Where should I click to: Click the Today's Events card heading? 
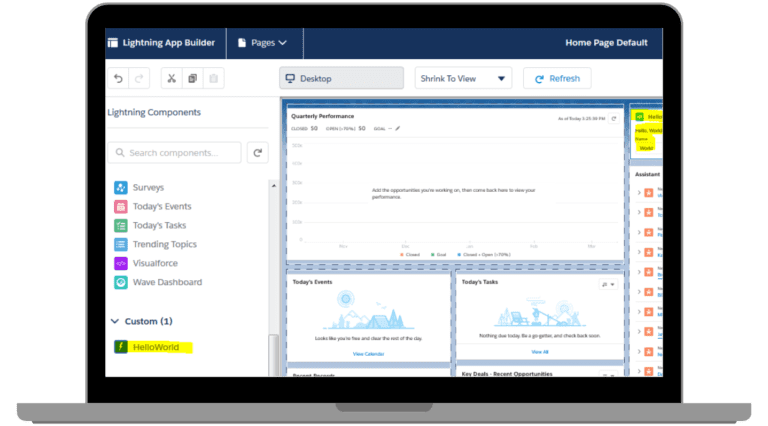coord(312,282)
